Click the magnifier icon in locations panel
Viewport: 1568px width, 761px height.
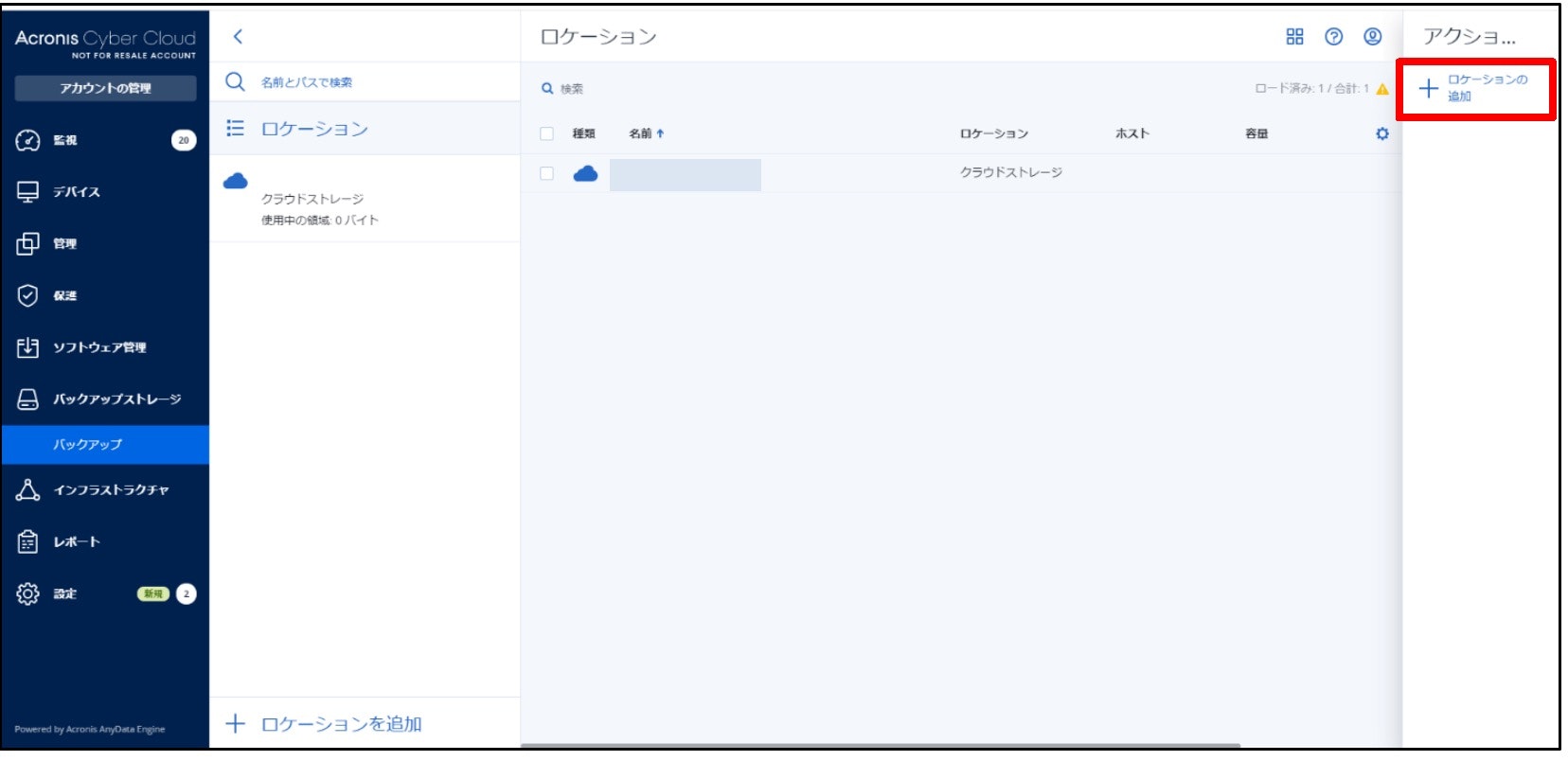235,81
